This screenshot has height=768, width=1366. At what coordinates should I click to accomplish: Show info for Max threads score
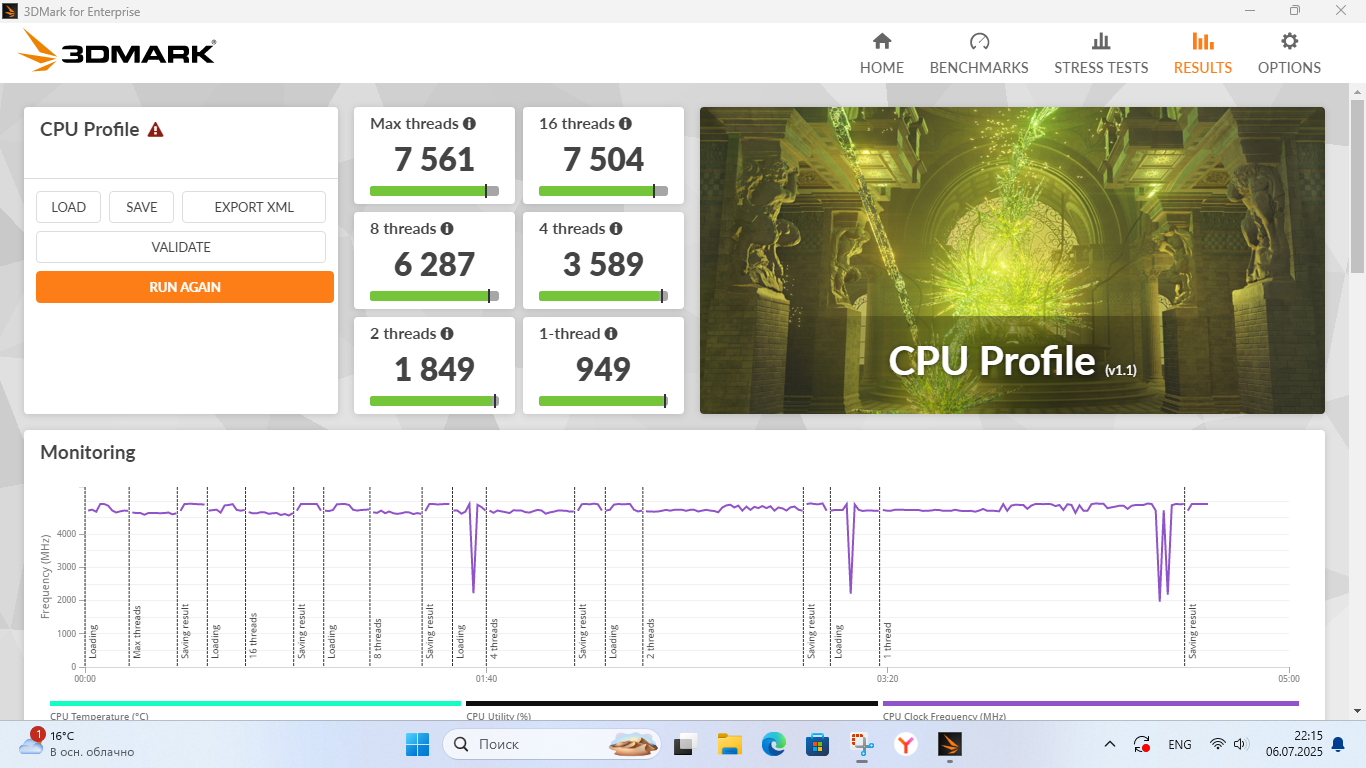[469, 124]
